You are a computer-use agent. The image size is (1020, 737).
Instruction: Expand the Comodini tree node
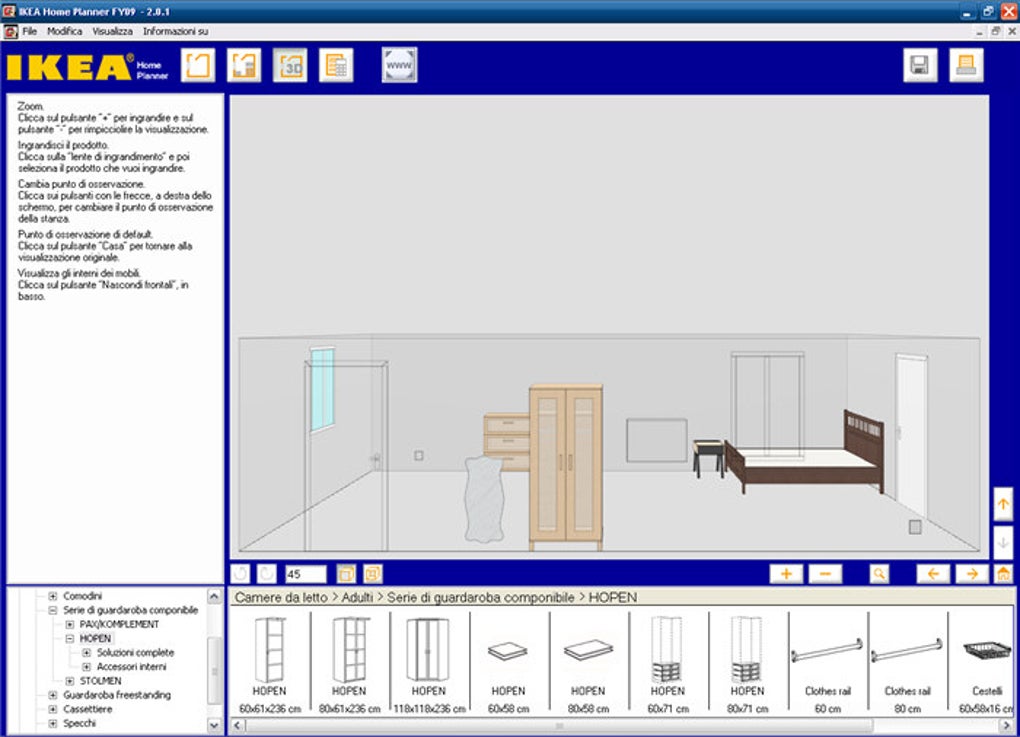point(53,596)
